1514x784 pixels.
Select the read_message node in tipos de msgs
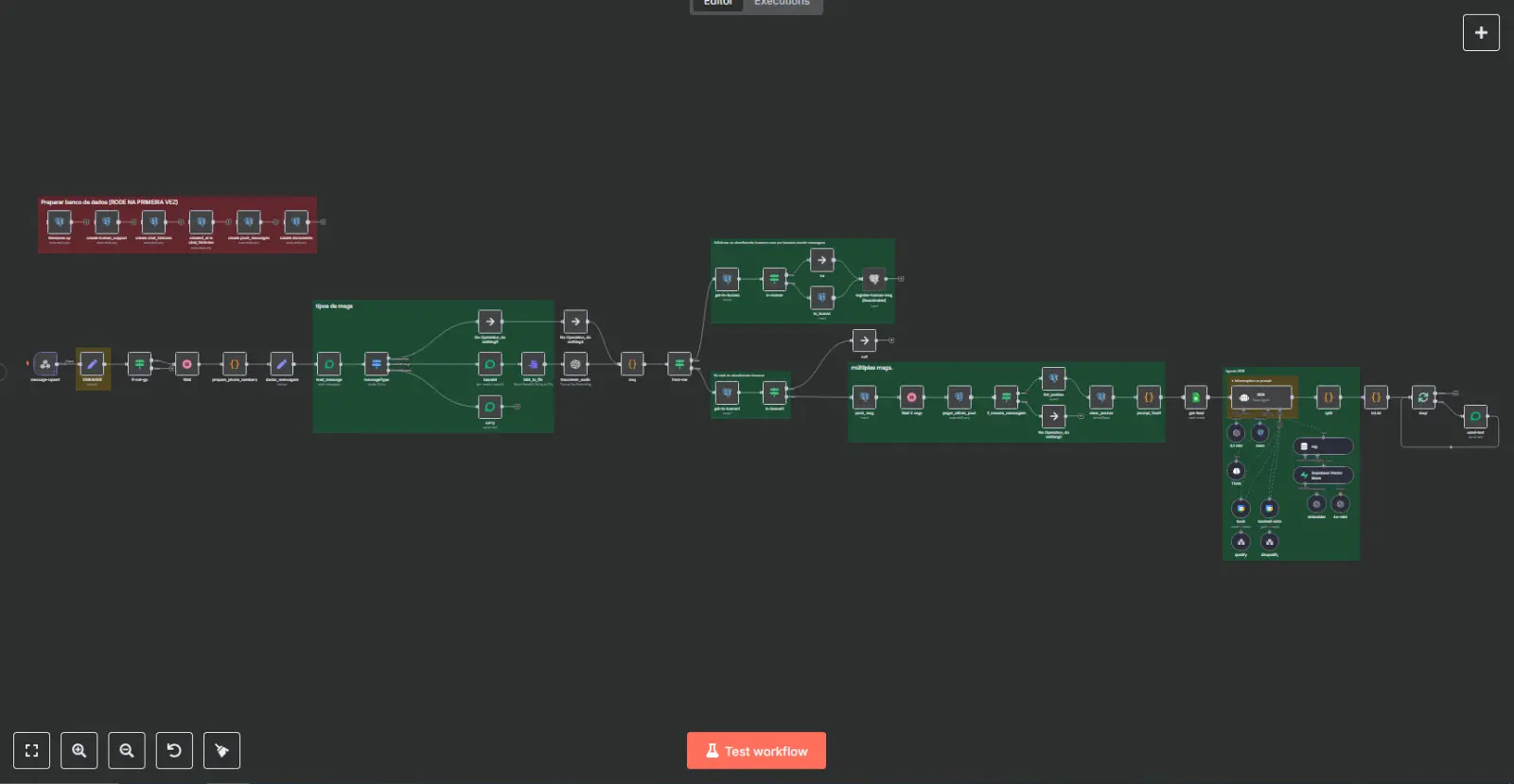328,364
